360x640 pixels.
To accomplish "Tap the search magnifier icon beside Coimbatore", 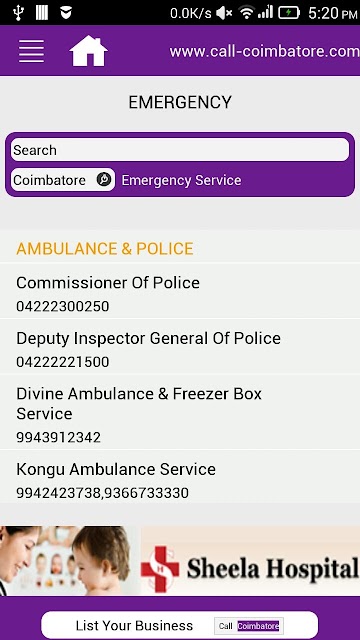I will pyautogui.click(x=104, y=180).
